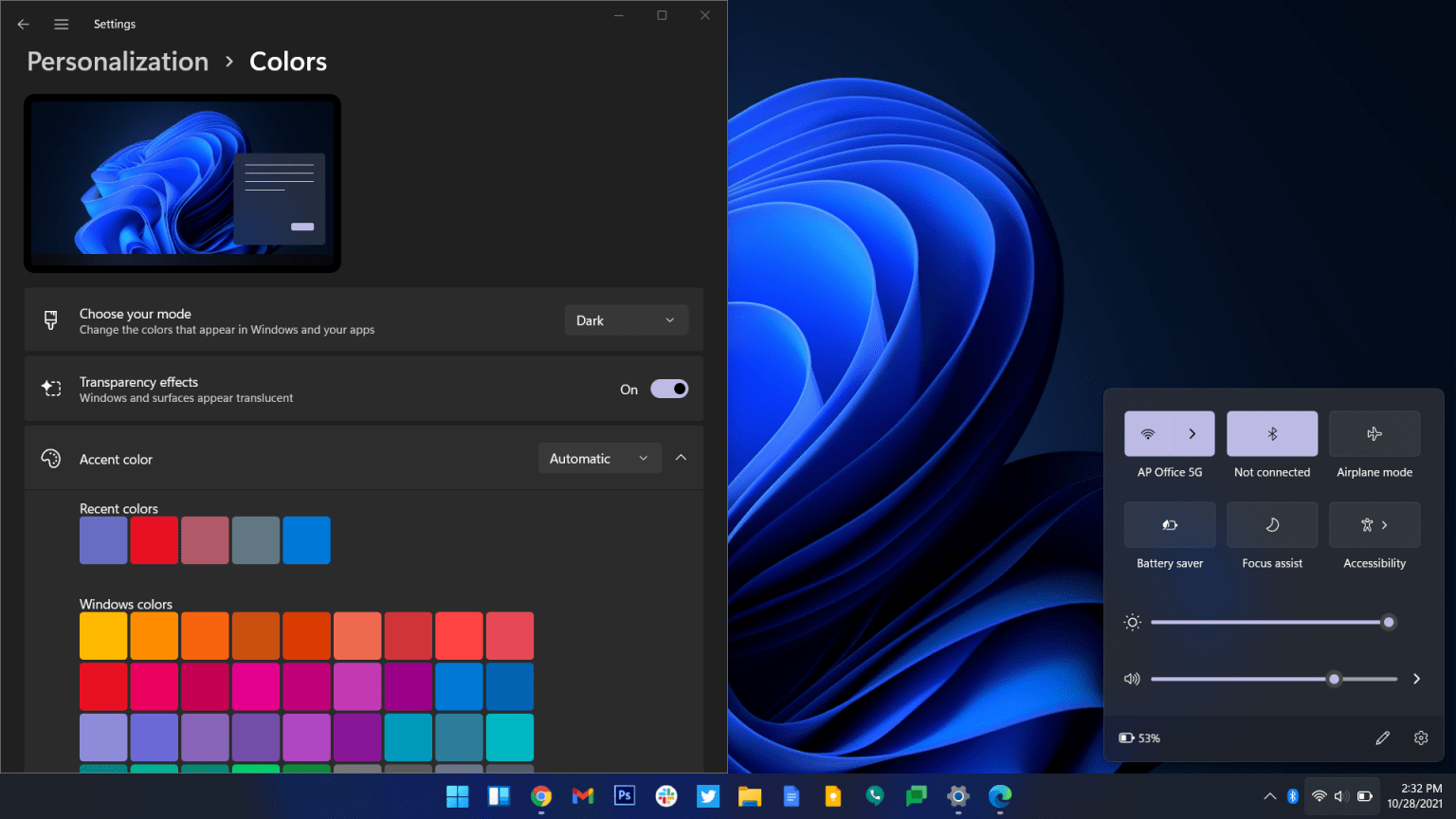Open the gear icon in the quick settings panel

click(1421, 737)
